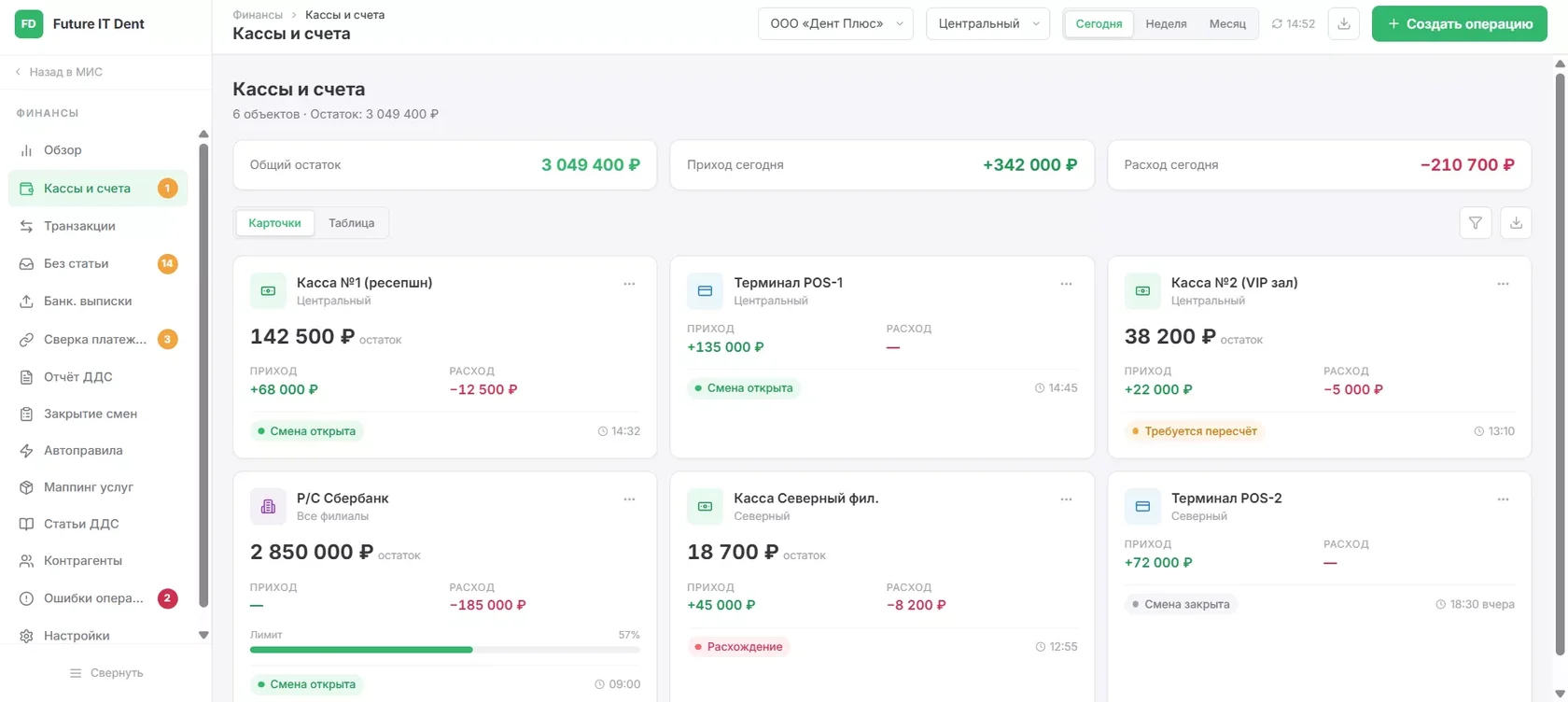Click the Статьи ДДС book icon

click(27, 524)
